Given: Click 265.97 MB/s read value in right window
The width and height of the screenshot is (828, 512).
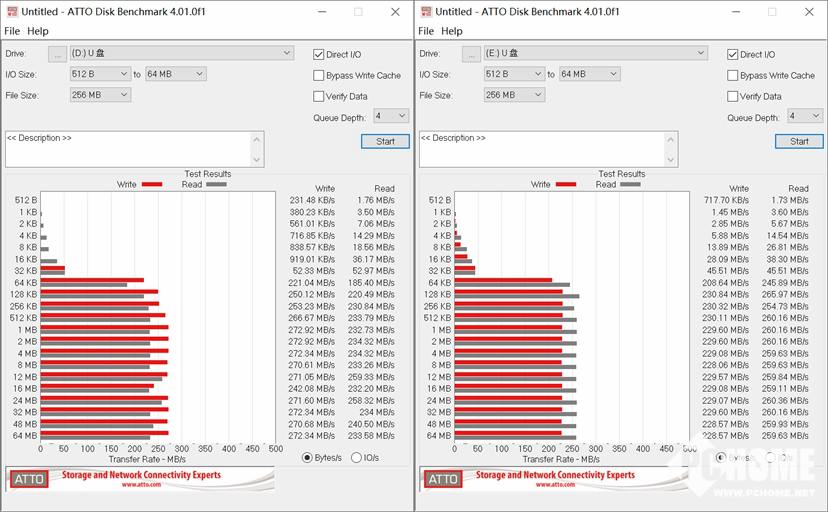Looking at the screenshot, I should (785, 295).
